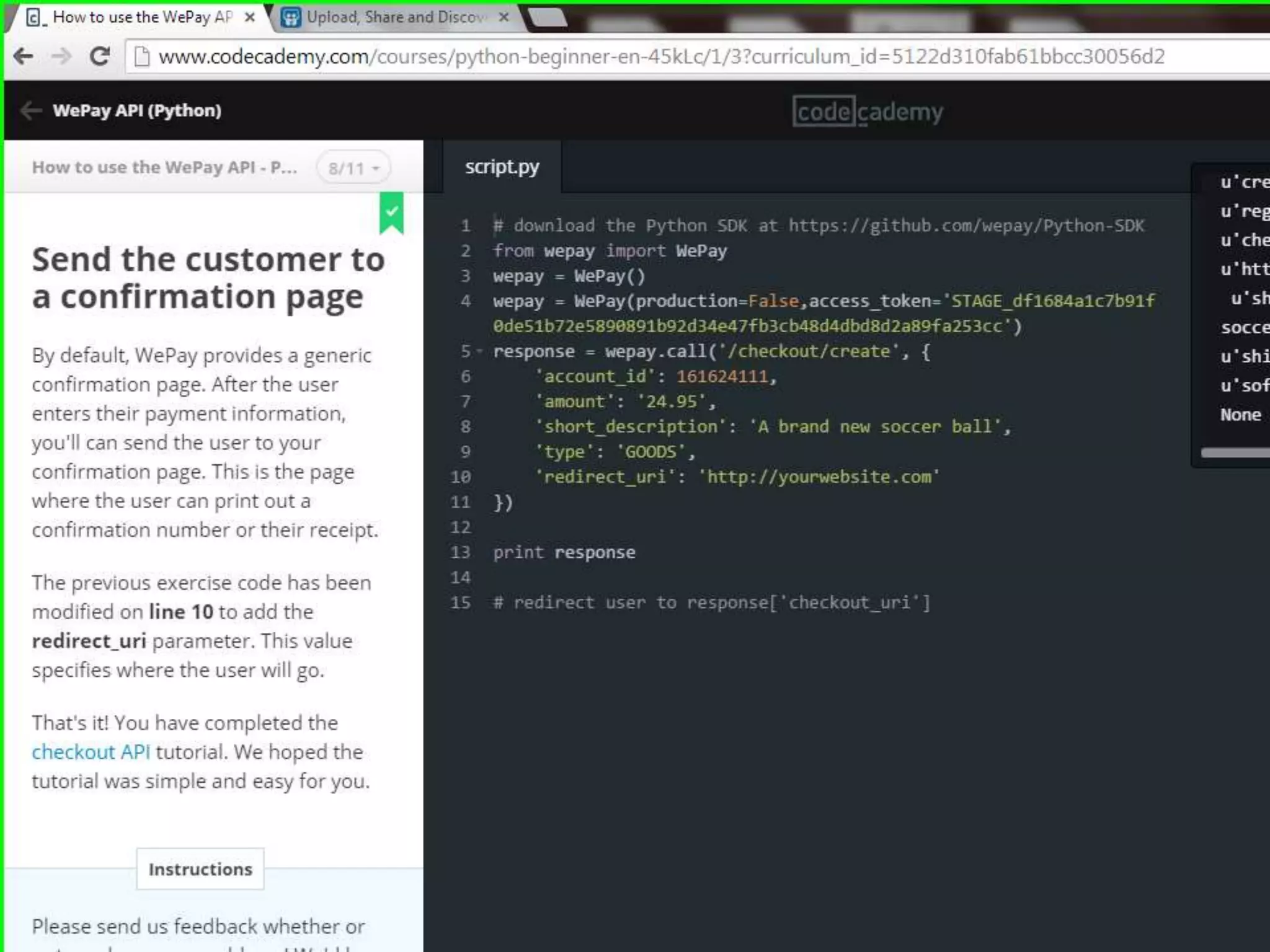Close the 'Upload, Share and Discover' tab
Image resolution: width=1270 pixels, height=952 pixels.
pos(504,17)
